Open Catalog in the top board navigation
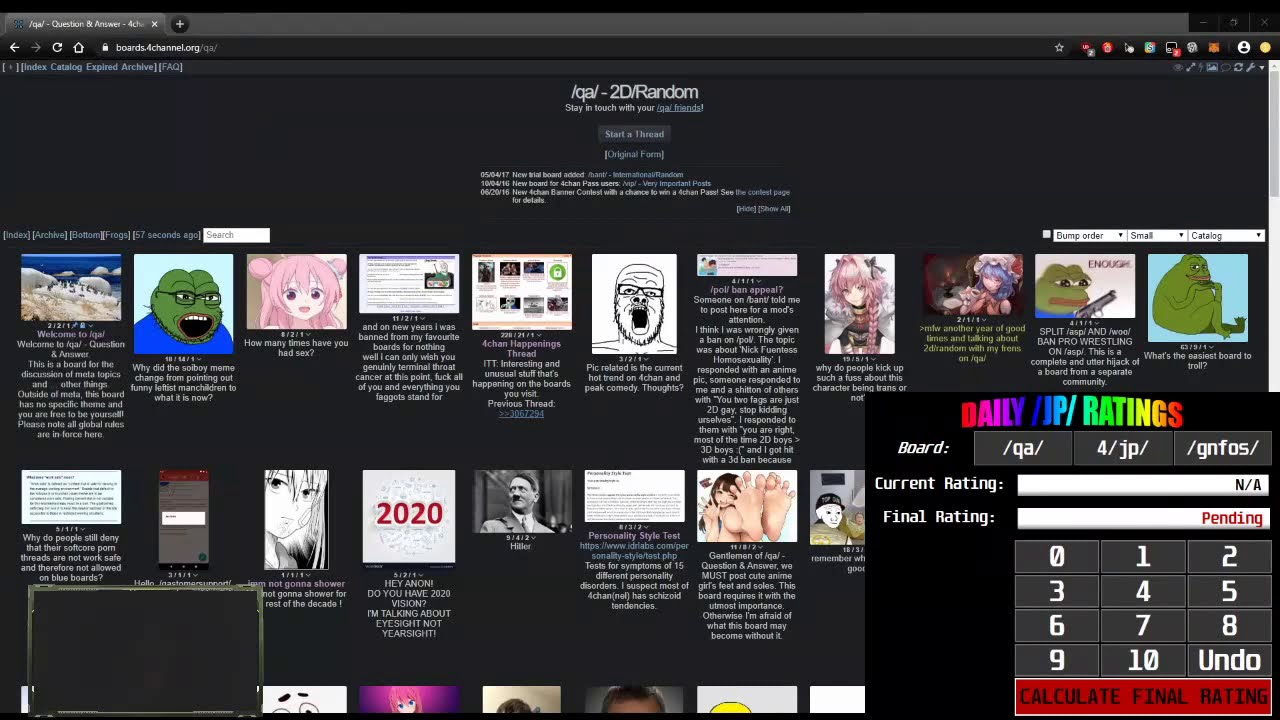This screenshot has width=1280, height=720. pyautogui.click(x=66, y=67)
